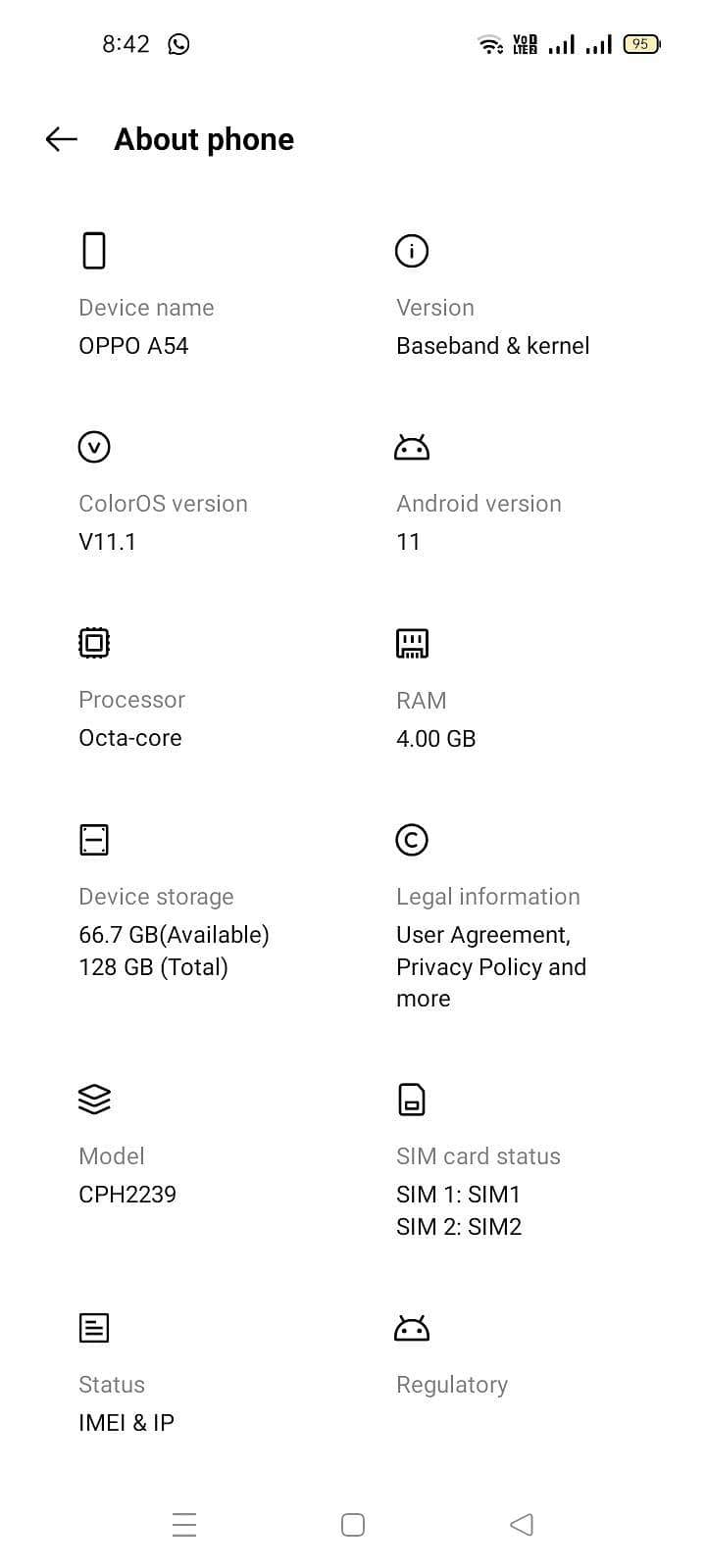Tap the Regulatory android icon
The image size is (706, 1568).
click(x=412, y=1328)
